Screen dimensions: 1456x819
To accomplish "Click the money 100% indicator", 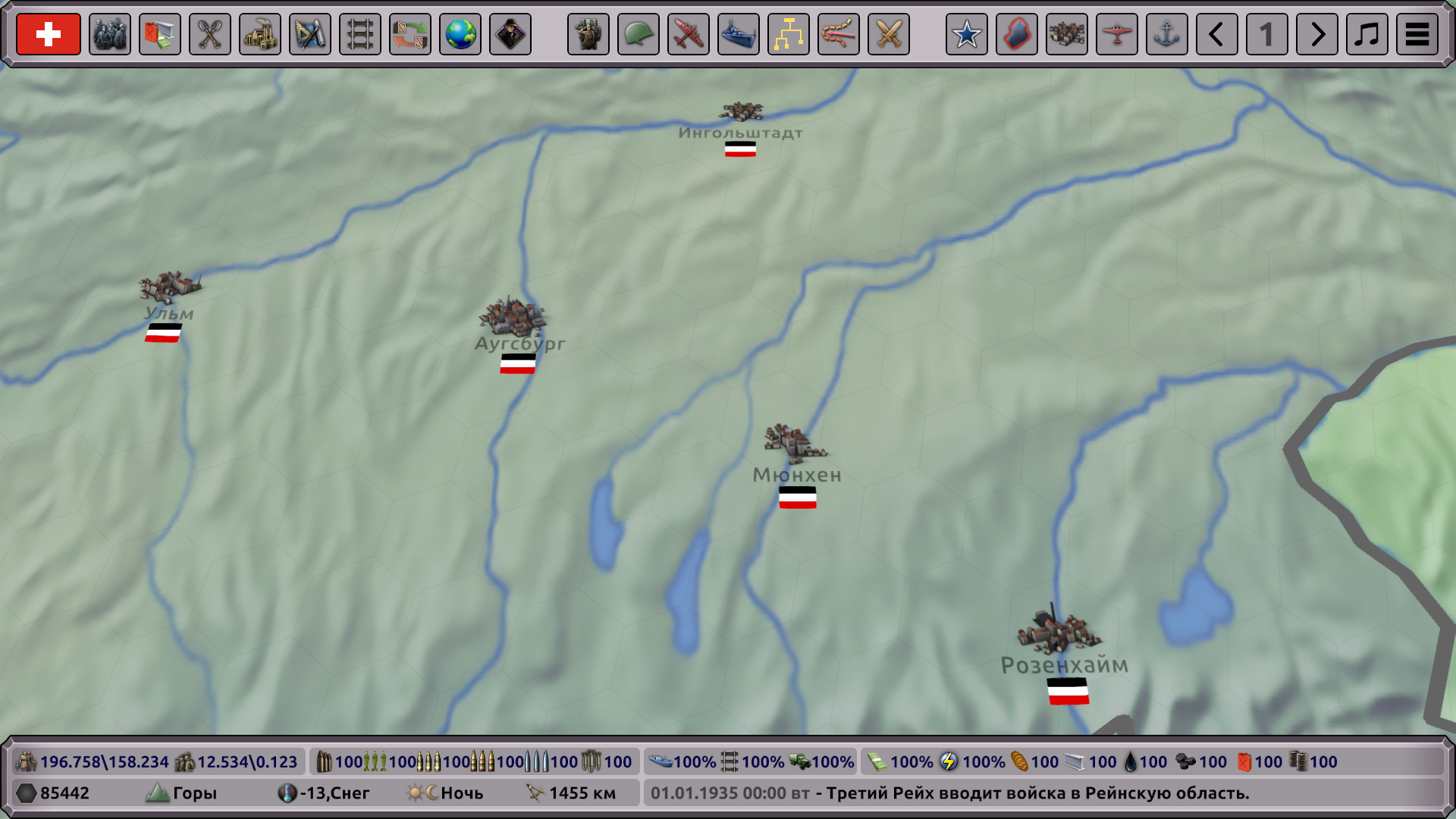I will (x=900, y=762).
